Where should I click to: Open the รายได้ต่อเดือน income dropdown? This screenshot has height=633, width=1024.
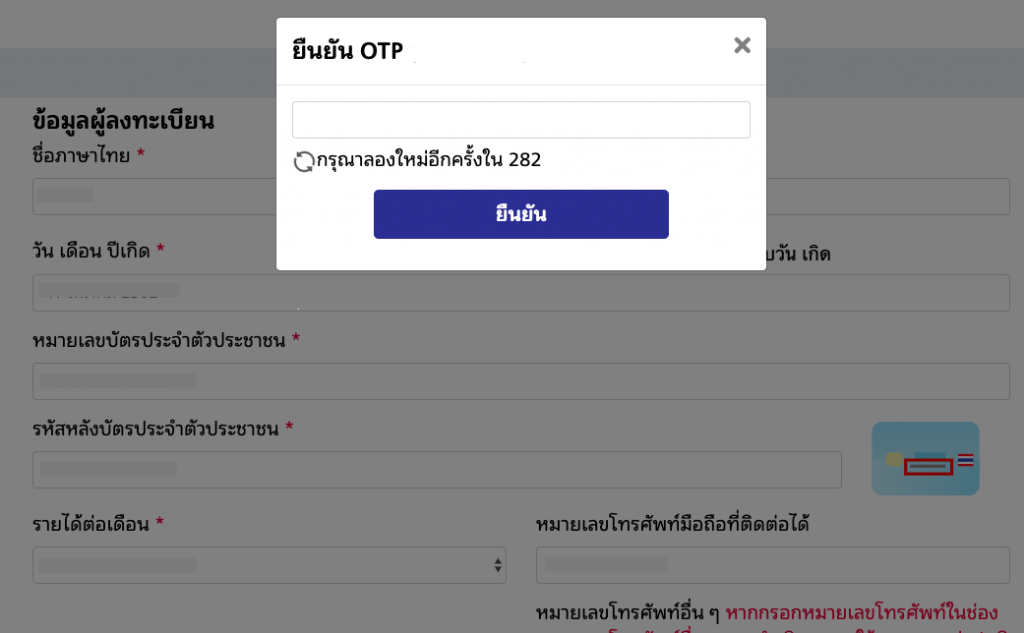[x=270, y=564]
